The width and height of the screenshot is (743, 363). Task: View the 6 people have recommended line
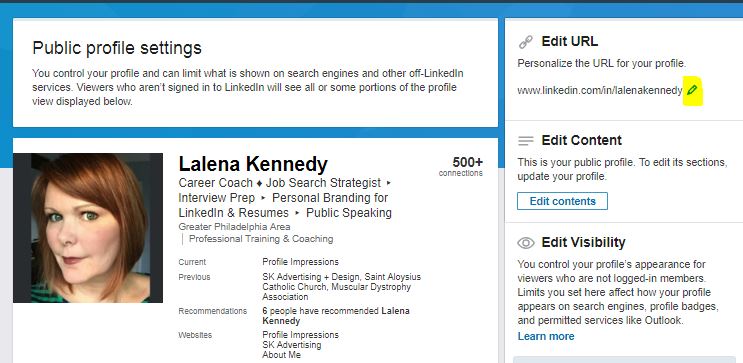tap(336, 316)
